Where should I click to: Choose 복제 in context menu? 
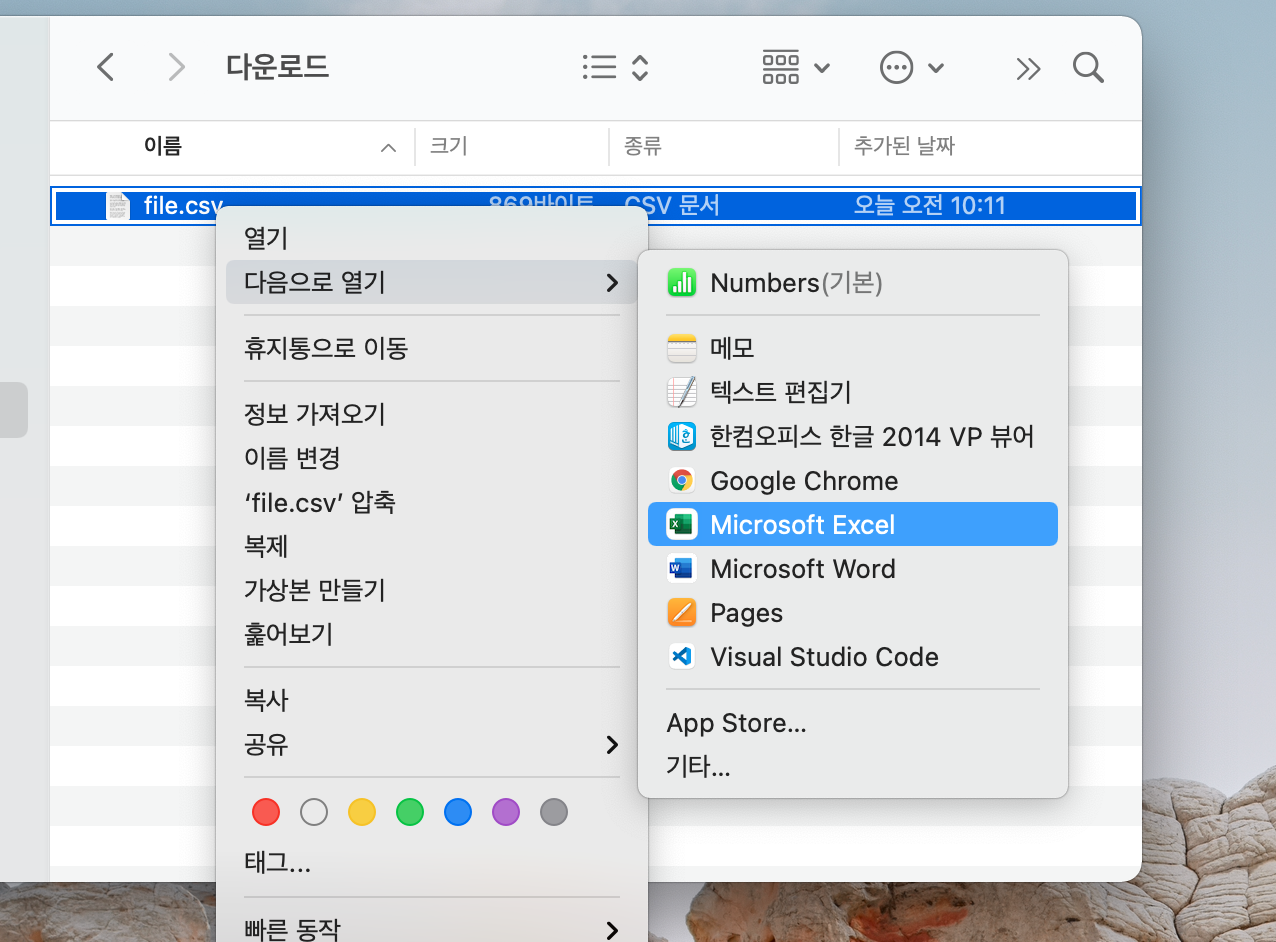click(431, 546)
